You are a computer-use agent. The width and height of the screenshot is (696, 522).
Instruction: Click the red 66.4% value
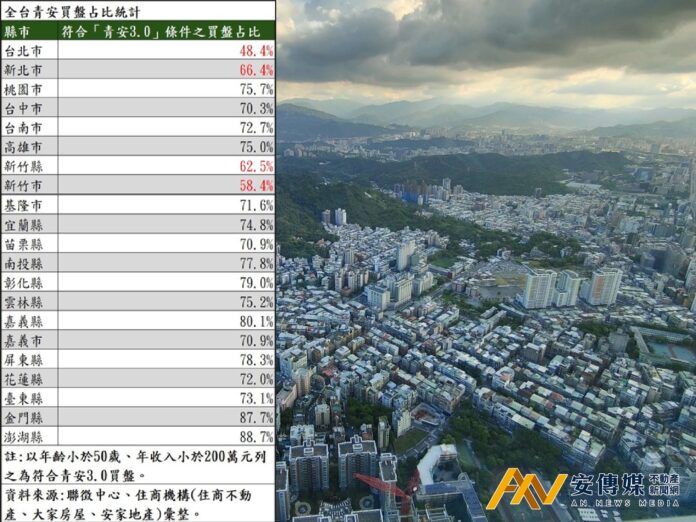point(257,70)
